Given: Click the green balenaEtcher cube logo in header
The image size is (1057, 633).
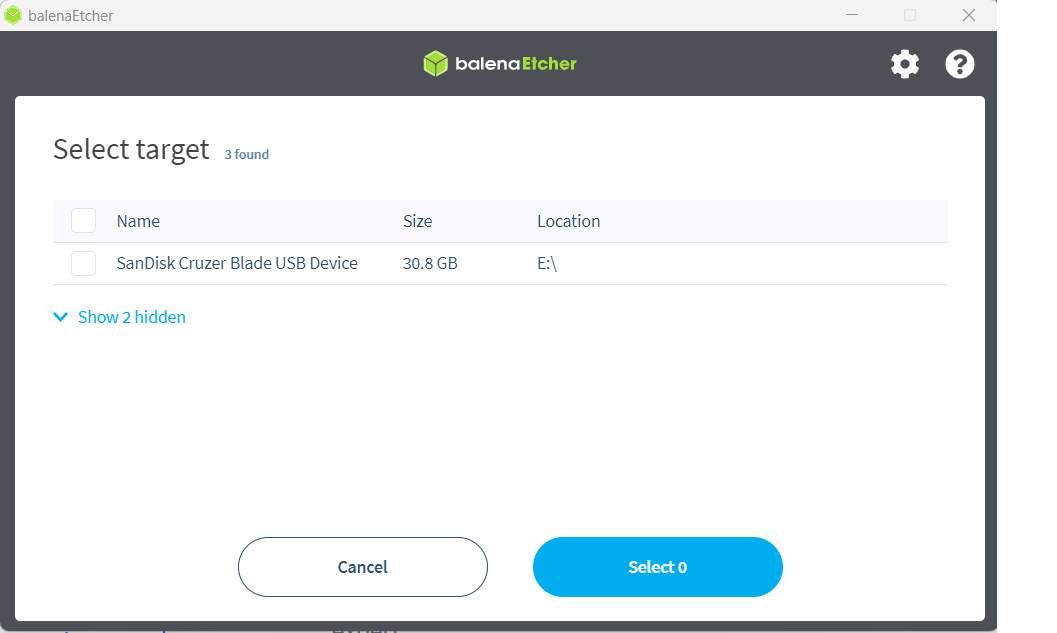Looking at the screenshot, I should pyautogui.click(x=435, y=64).
